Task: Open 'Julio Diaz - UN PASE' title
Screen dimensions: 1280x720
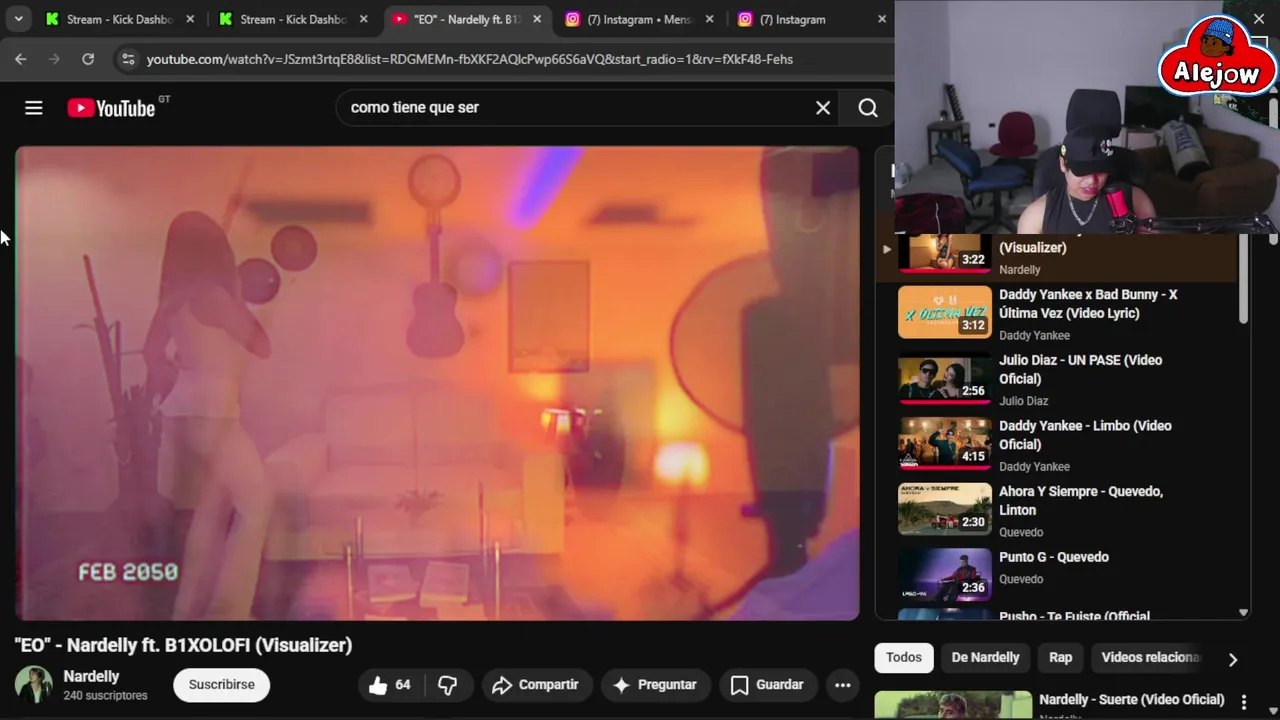Action: point(1080,369)
